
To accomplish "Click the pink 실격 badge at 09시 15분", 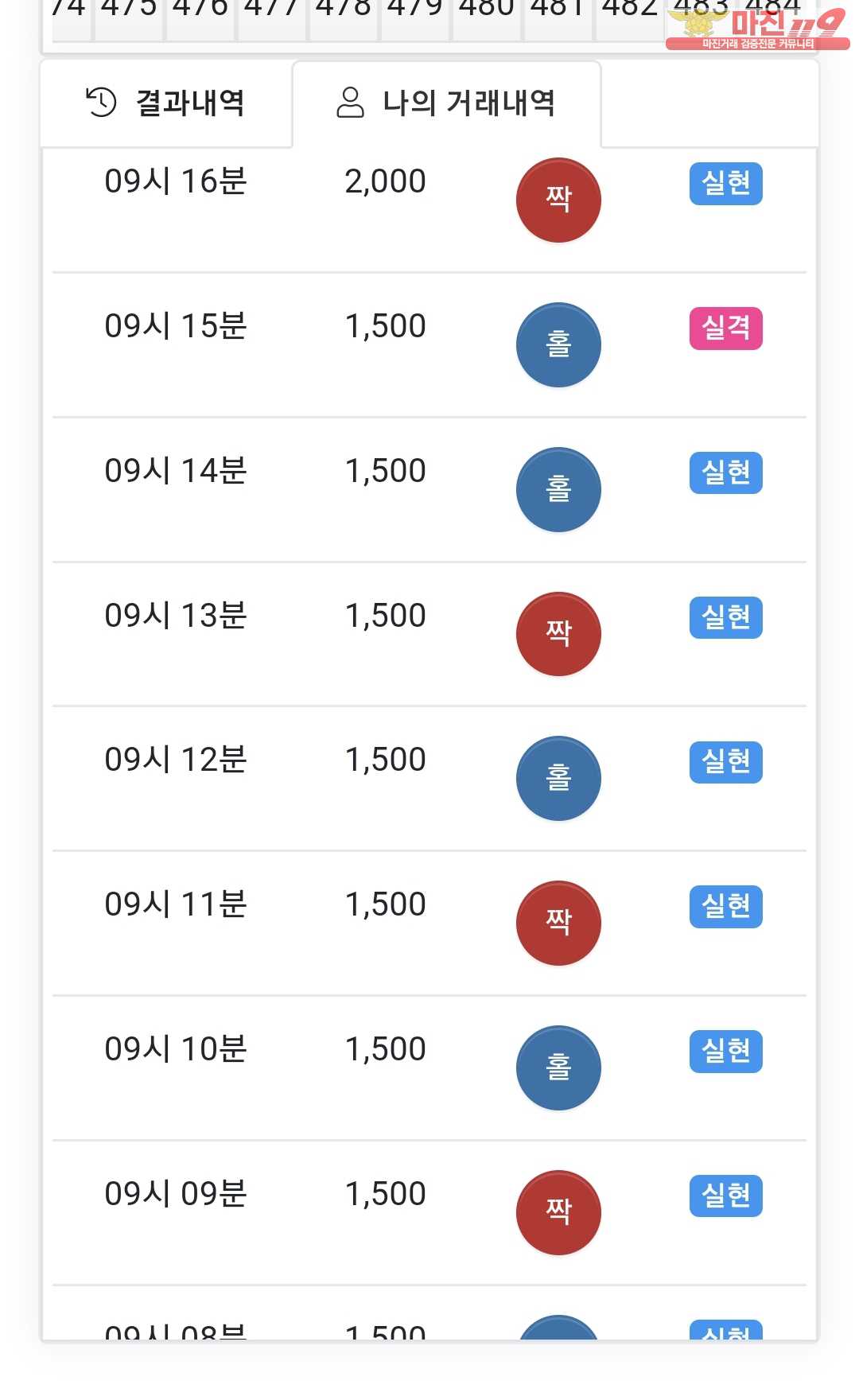I will 725,328.
